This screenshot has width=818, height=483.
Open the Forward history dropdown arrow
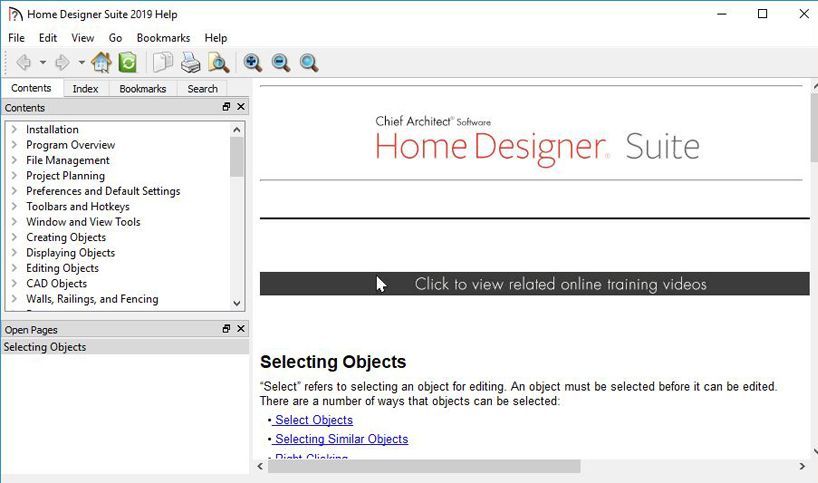pyautogui.click(x=82, y=63)
